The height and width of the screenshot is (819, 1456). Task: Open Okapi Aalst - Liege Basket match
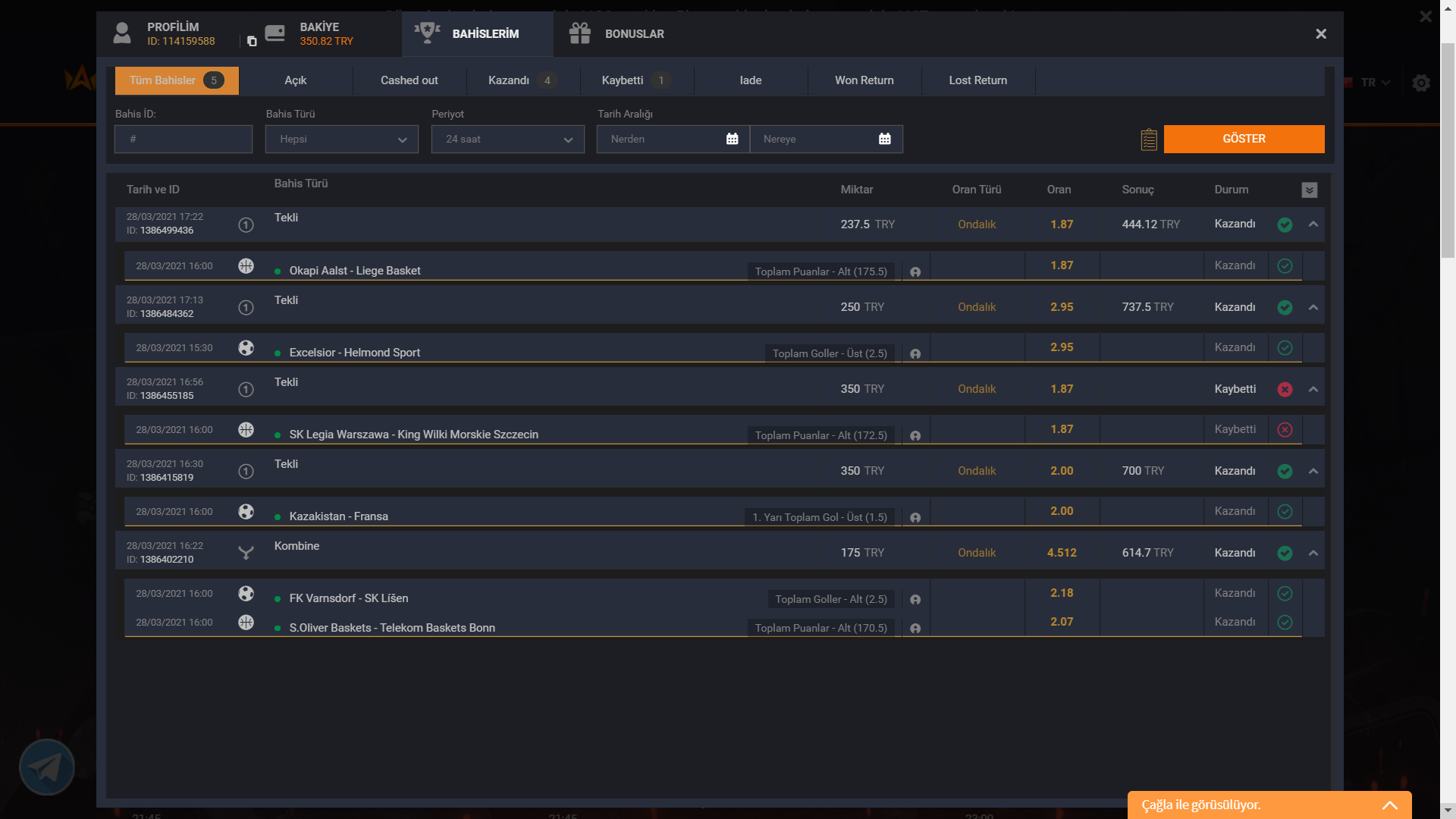point(355,271)
